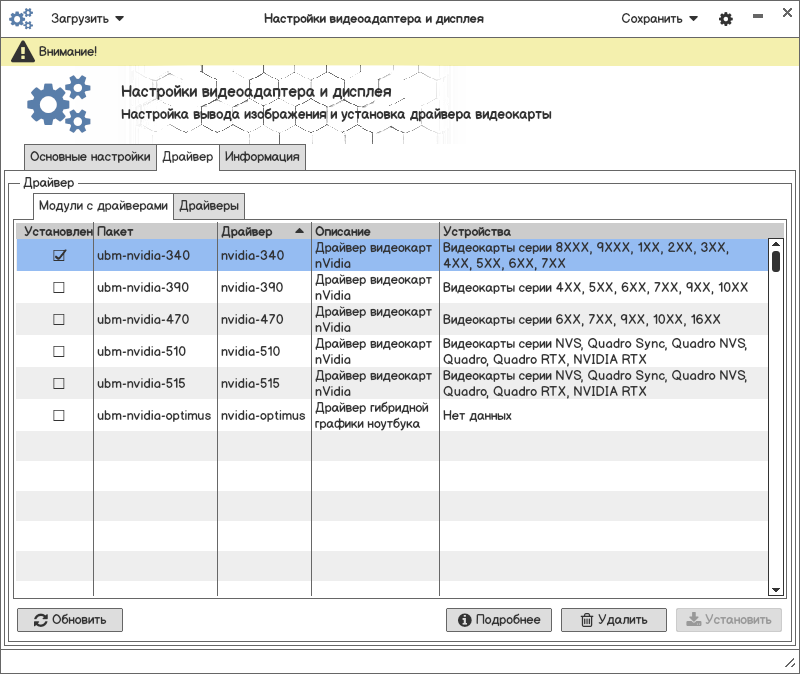Expand the Сохранить dropdown menu

click(659, 19)
